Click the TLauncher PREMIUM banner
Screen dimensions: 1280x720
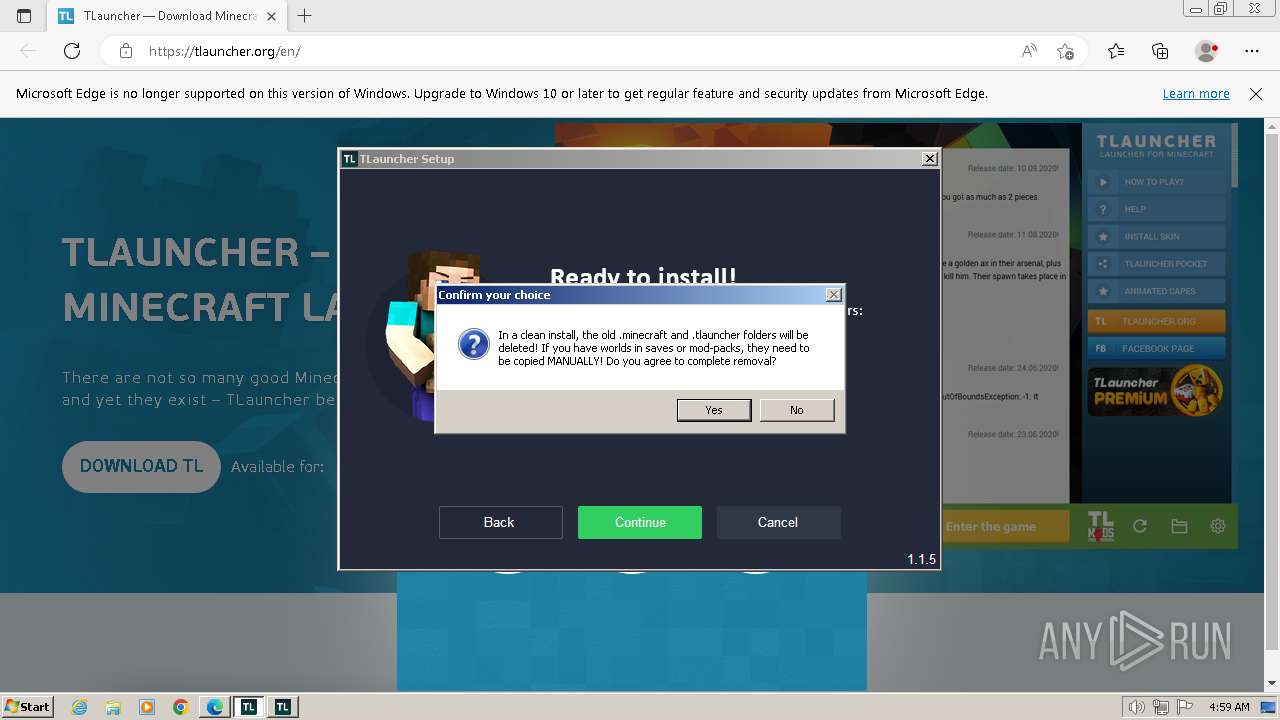pos(1156,391)
